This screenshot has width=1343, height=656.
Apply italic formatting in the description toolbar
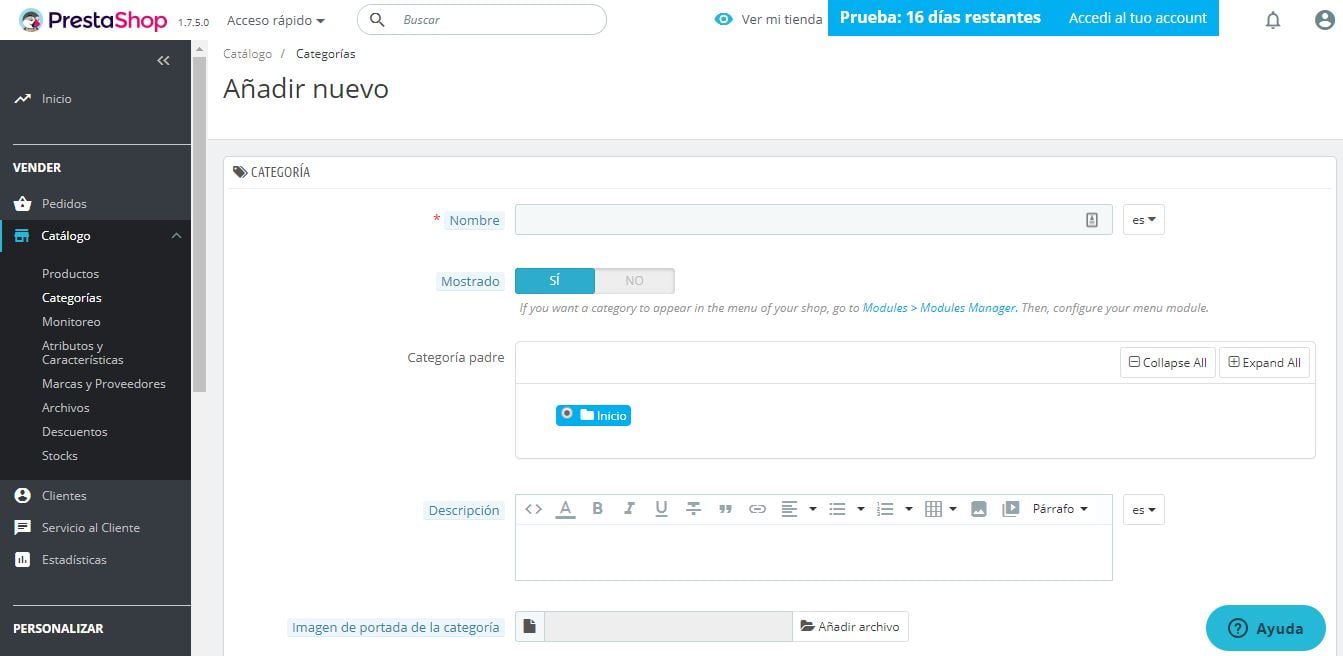629,509
